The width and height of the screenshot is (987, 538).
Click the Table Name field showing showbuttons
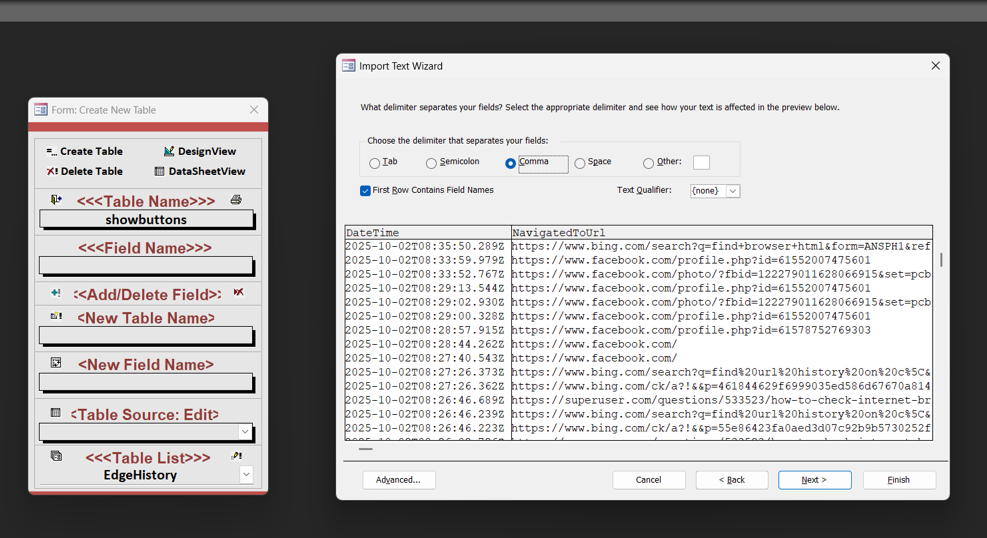tap(146, 220)
